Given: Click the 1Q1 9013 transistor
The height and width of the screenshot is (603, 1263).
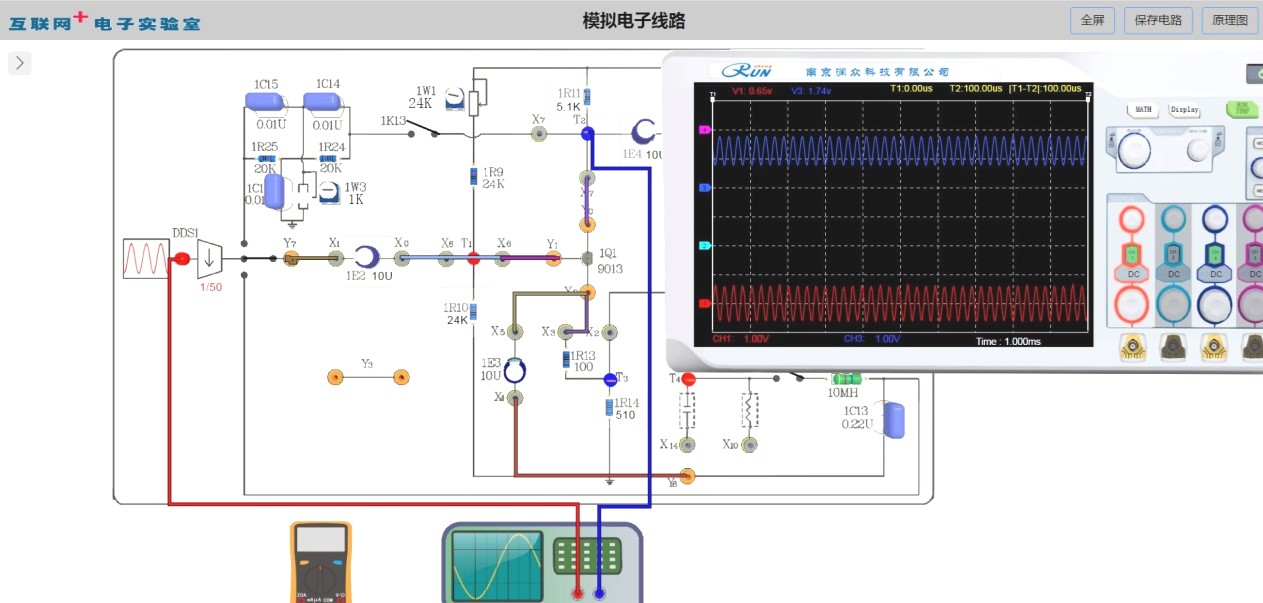Looking at the screenshot, I should pyautogui.click(x=587, y=260).
